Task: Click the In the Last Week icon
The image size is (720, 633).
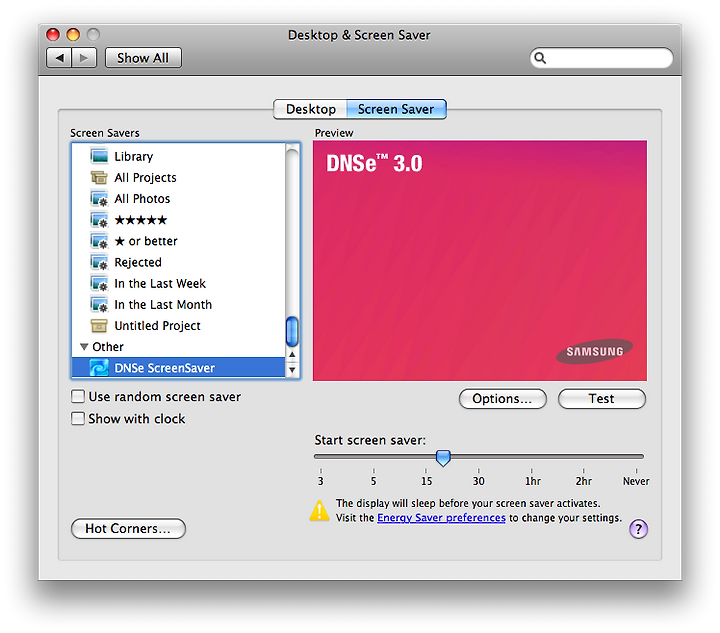Action: point(99,283)
